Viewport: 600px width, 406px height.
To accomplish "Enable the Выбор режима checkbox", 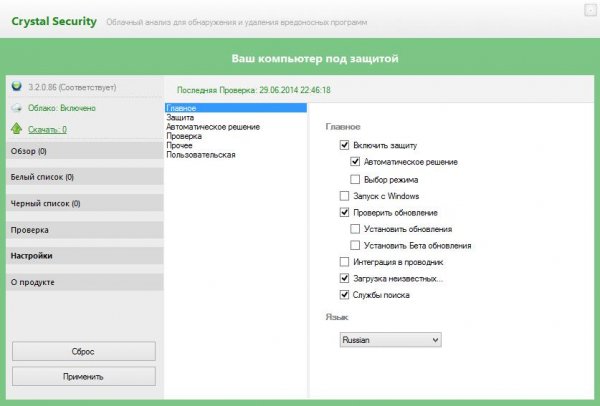I will (355, 179).
